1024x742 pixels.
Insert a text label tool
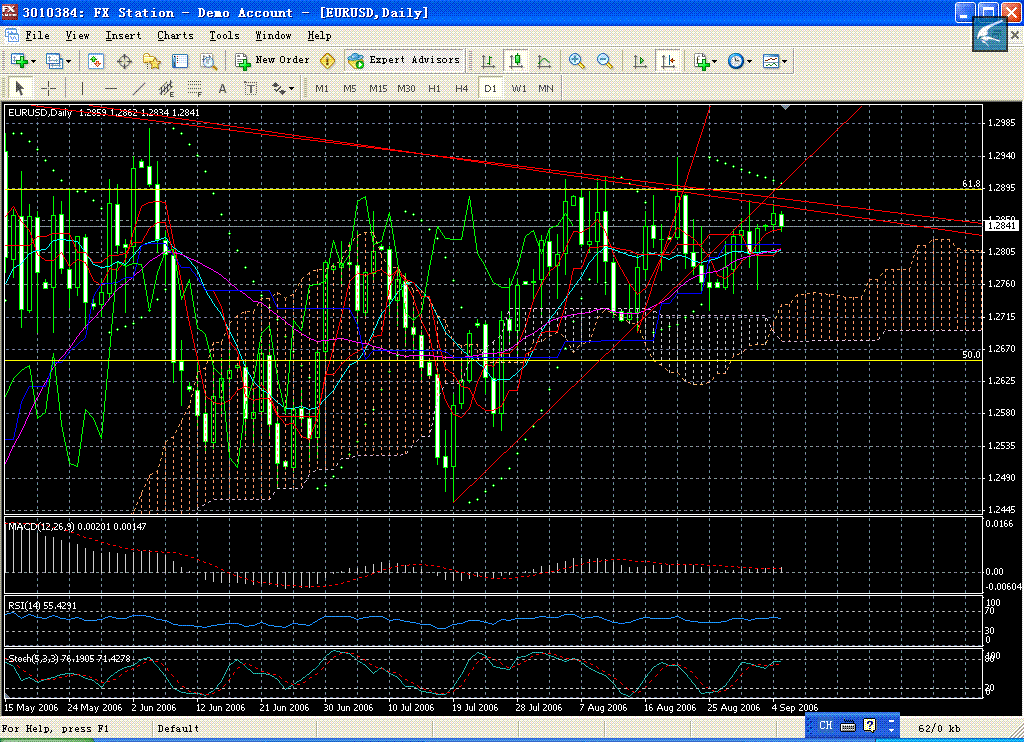coord(222,88)
